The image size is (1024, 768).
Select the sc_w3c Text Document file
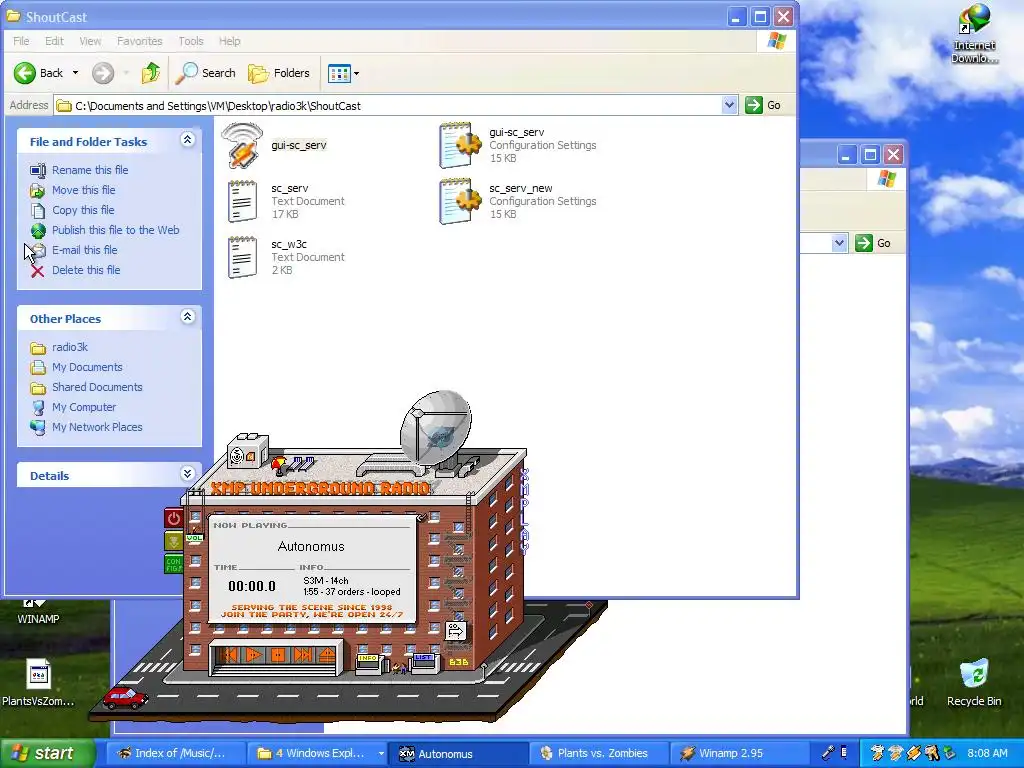coord(285,257)
